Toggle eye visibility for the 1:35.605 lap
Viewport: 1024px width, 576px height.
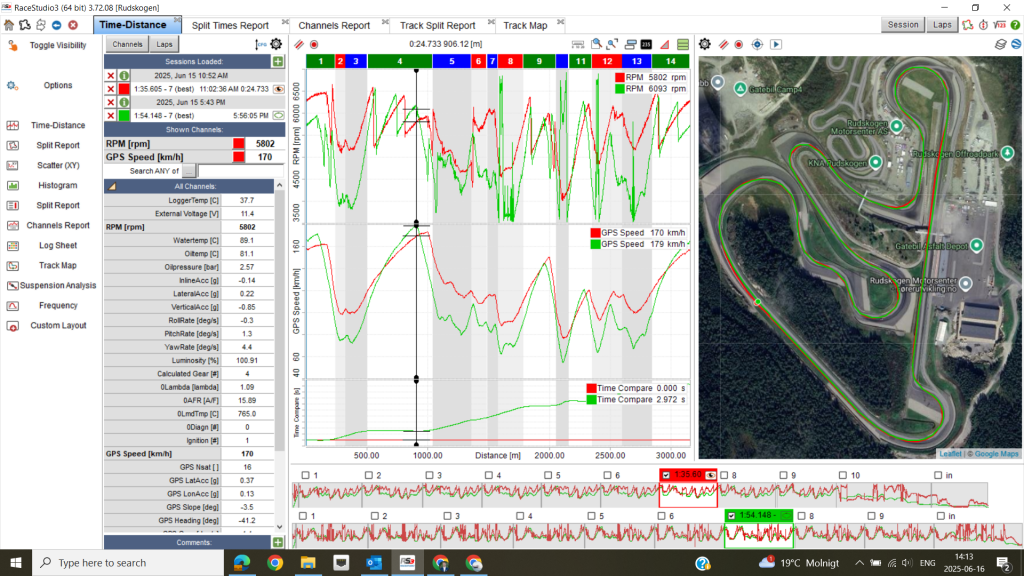[x=279, y=89]
